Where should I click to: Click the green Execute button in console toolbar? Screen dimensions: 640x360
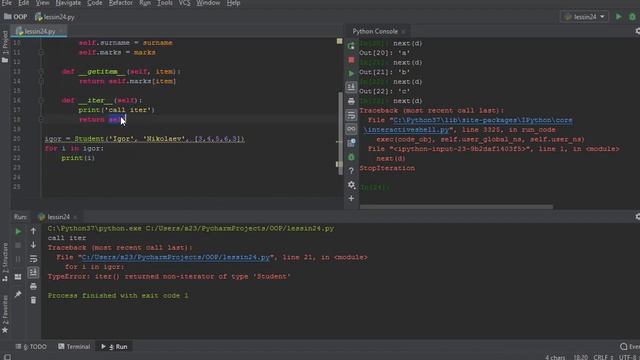pos(351,73)
